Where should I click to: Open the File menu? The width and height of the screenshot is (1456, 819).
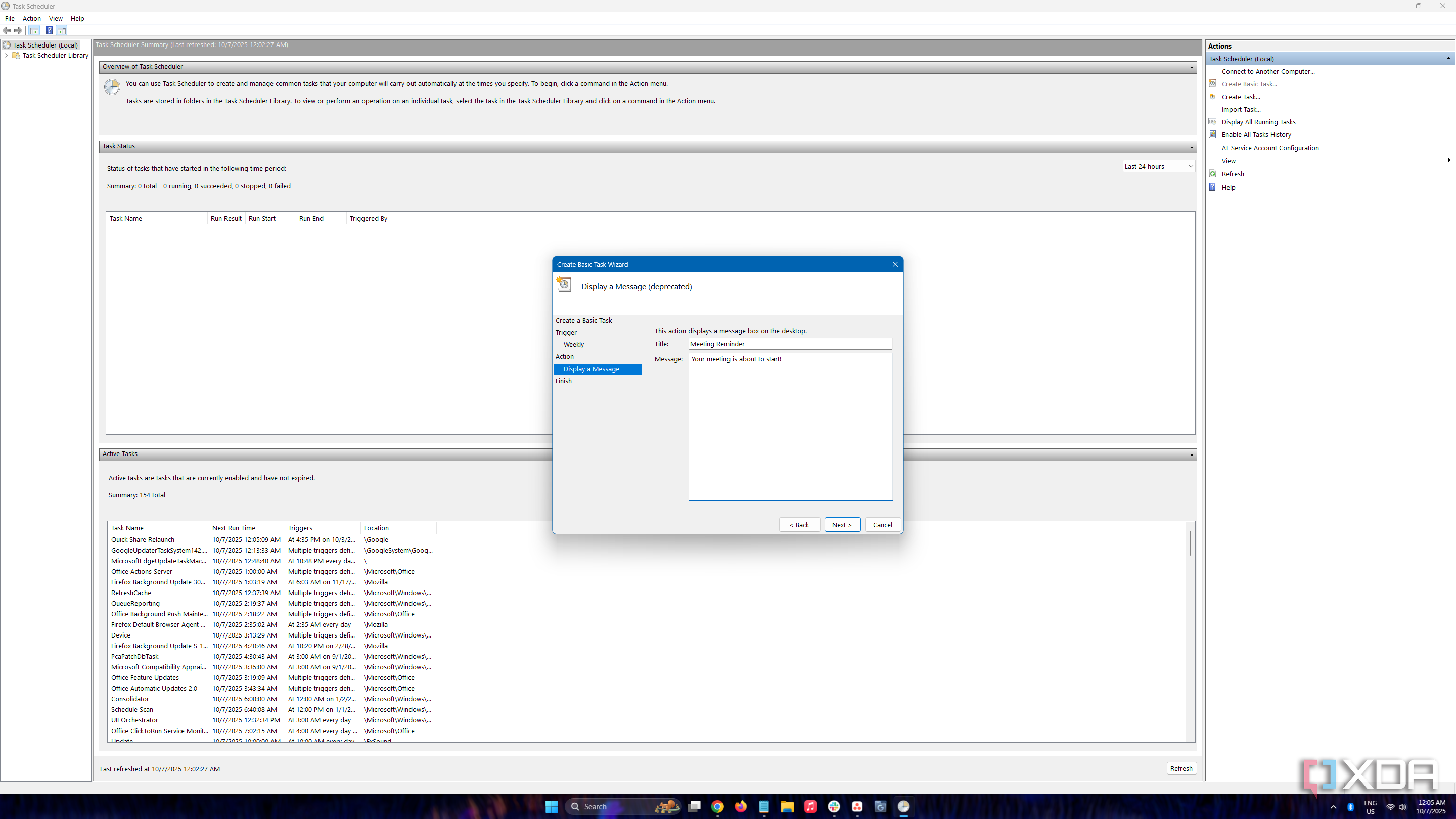tap(10, 18)
